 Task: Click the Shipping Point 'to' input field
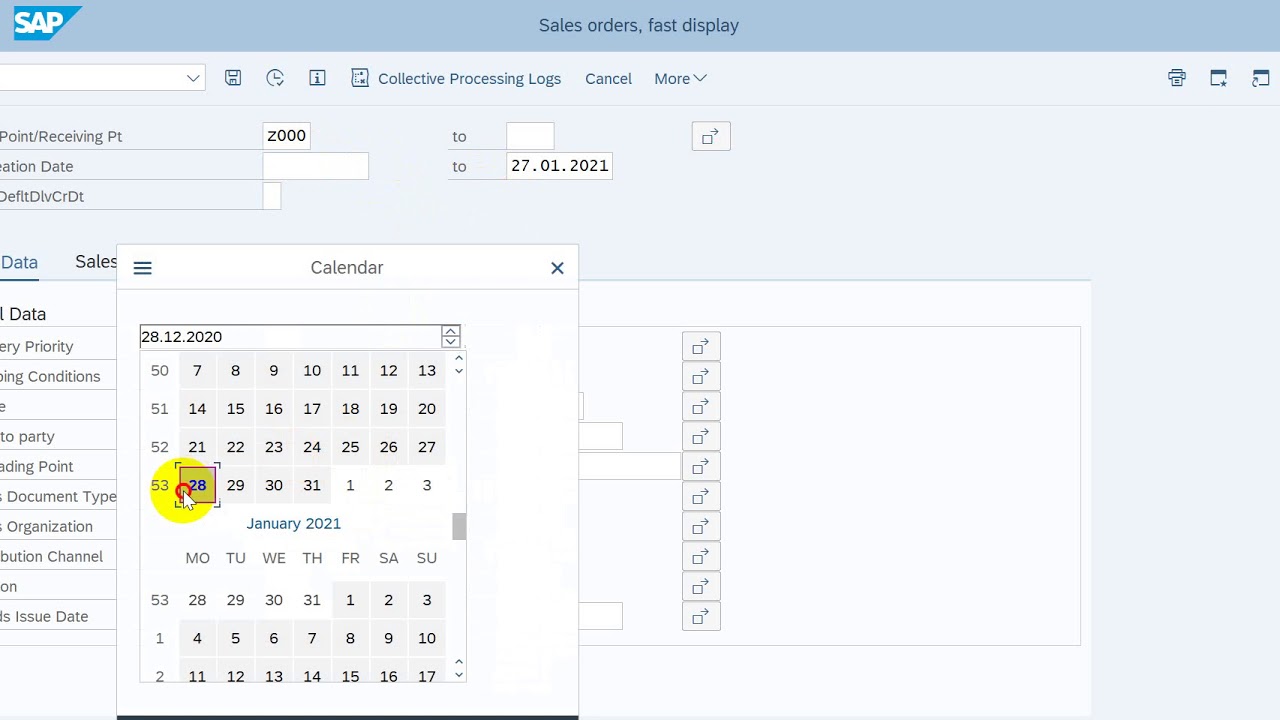tap(530, 136)
